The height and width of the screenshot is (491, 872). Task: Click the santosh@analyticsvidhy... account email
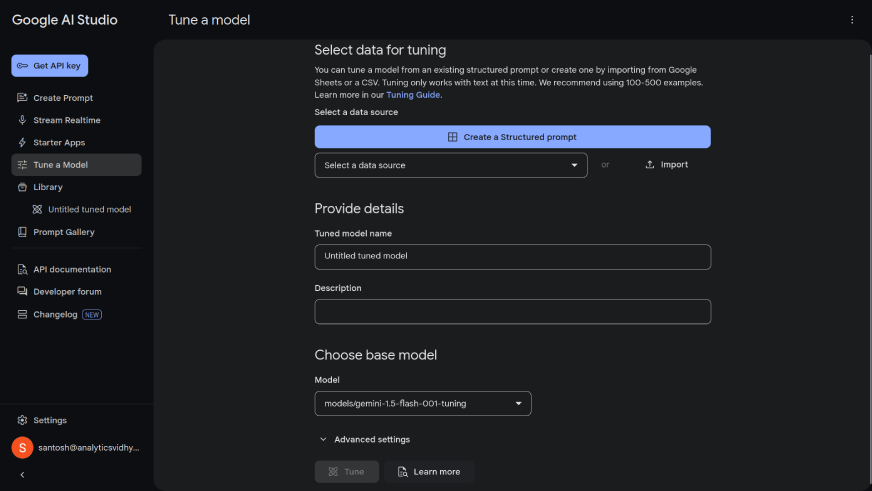[x=88, y=448]
